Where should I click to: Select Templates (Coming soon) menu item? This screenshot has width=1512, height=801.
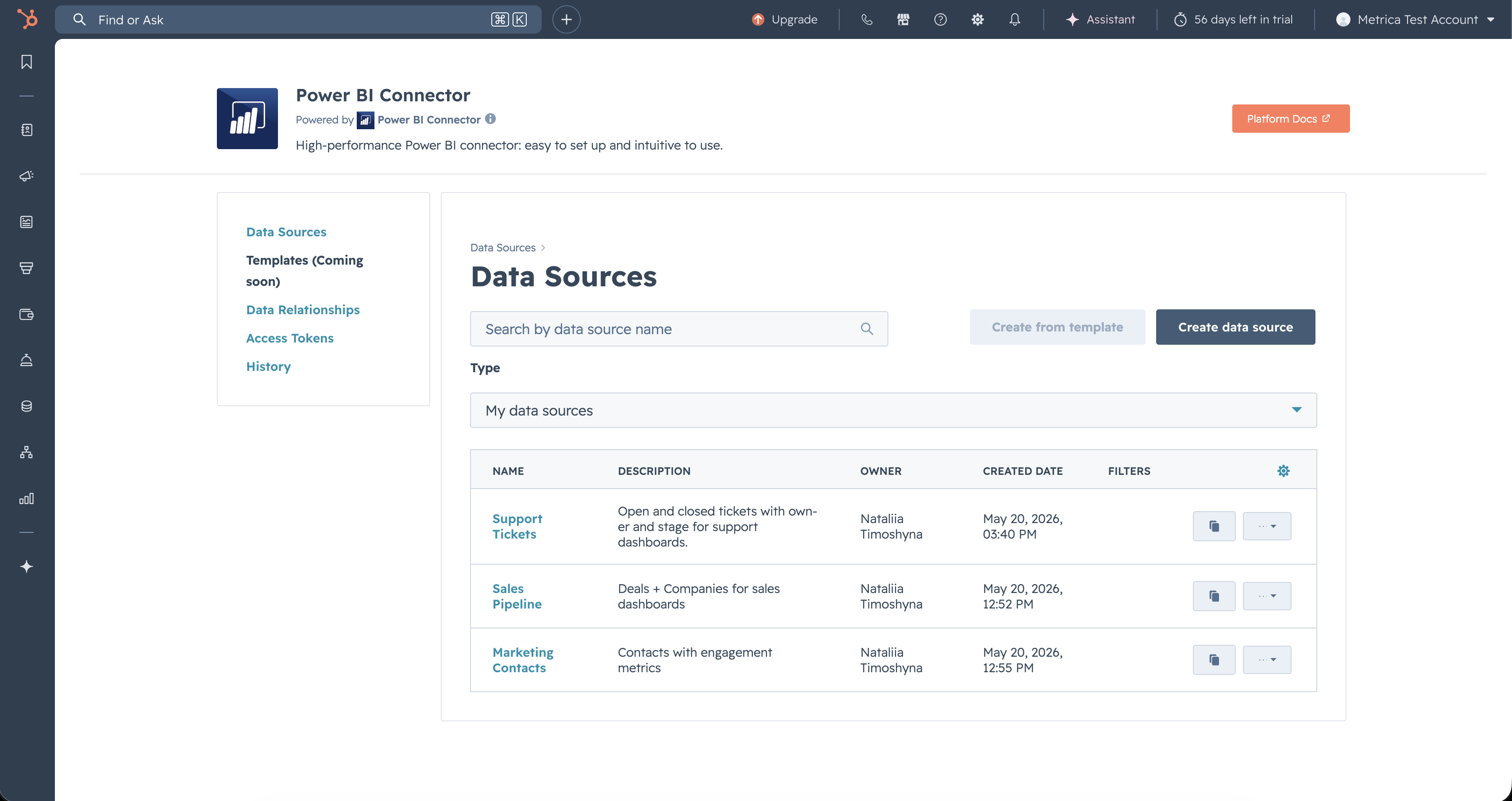[304, 270]
